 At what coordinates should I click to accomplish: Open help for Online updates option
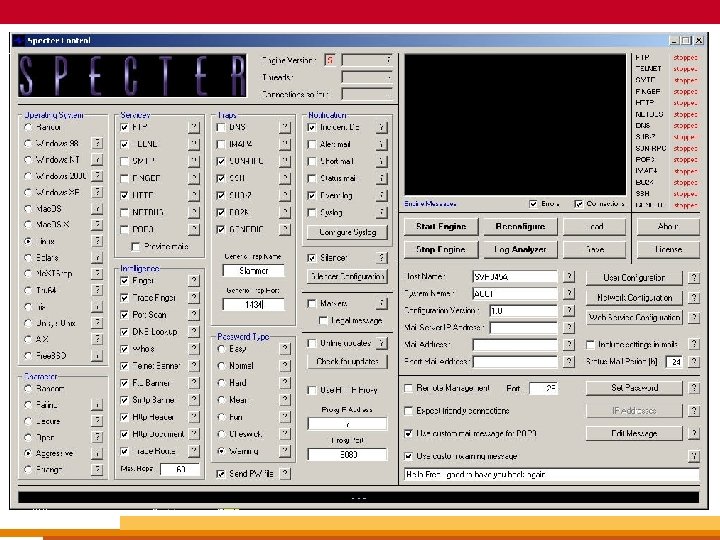381,343
